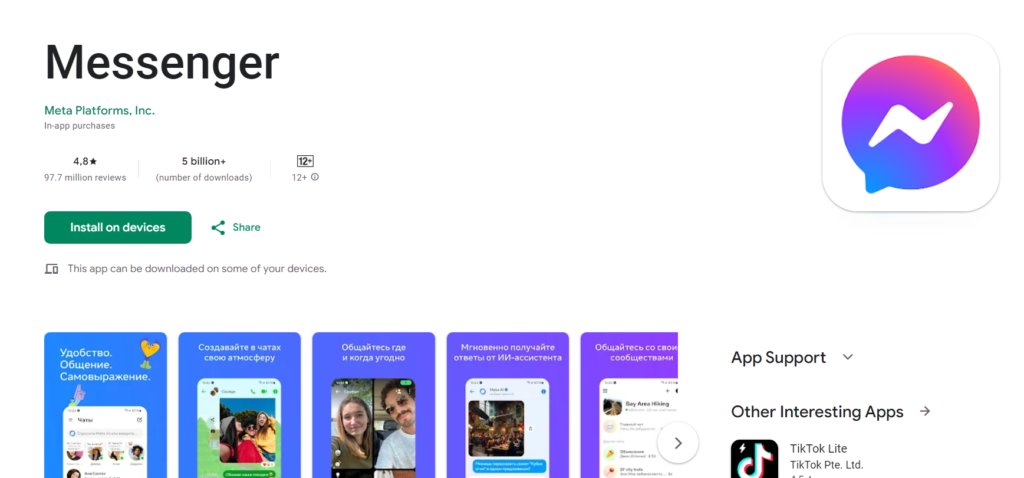The width and height of the screenshot is (1024, 478).
Task: Click '(number of downloads)' caption
Action: 204,178
